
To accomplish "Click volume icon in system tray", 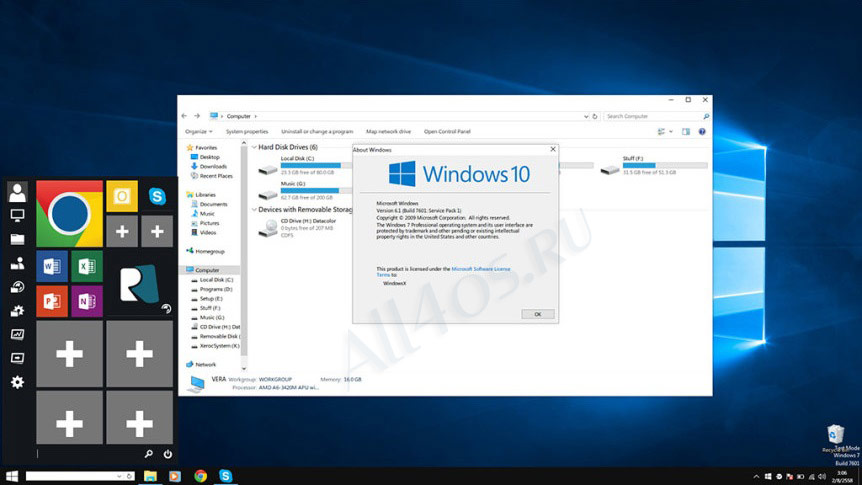I will [x=822, y=477].
